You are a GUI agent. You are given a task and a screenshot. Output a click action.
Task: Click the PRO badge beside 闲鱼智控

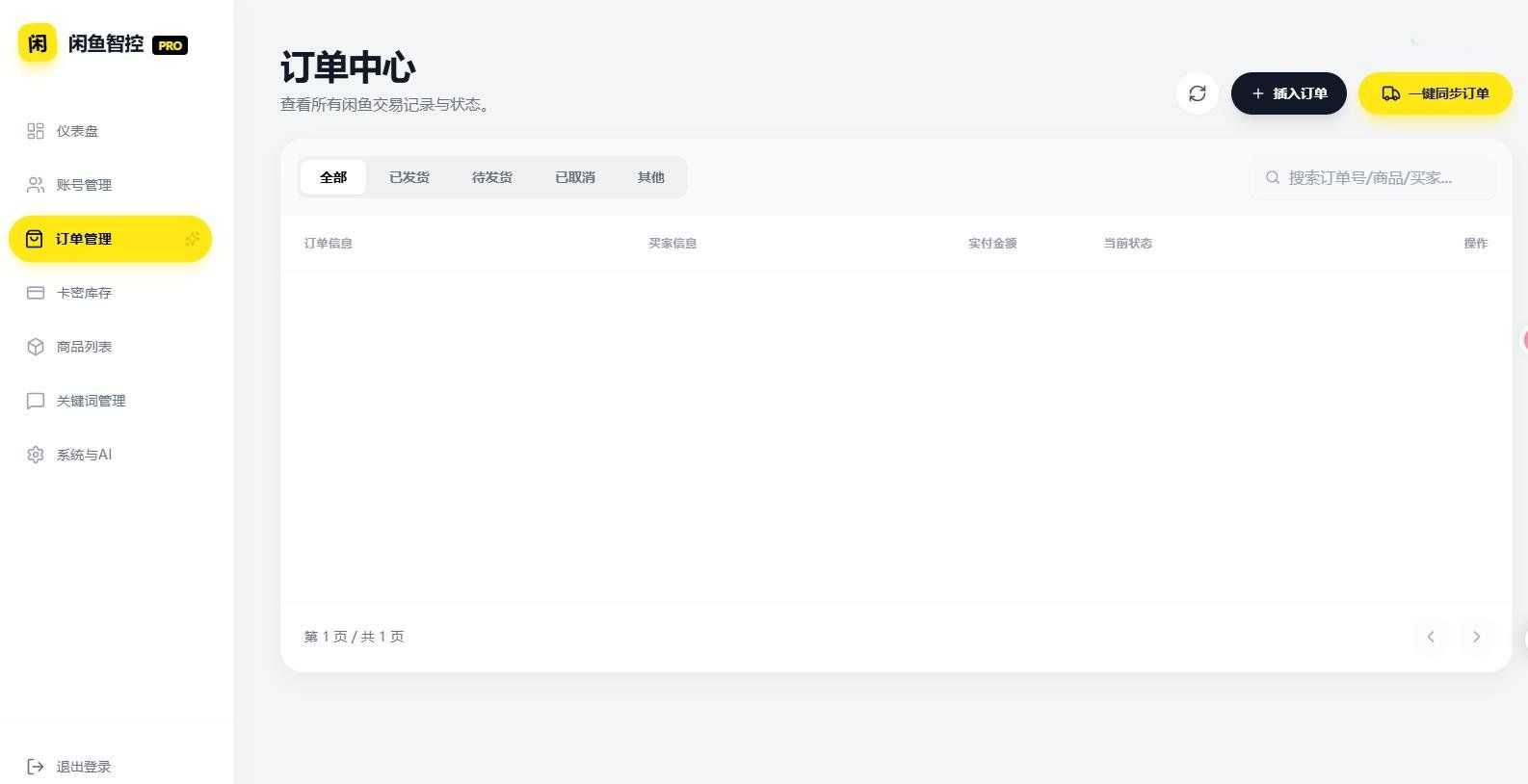point(171,45)
